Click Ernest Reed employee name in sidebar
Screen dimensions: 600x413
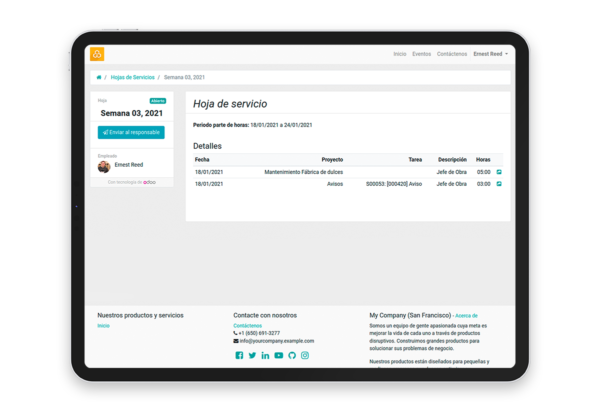[x=129, y=165]
